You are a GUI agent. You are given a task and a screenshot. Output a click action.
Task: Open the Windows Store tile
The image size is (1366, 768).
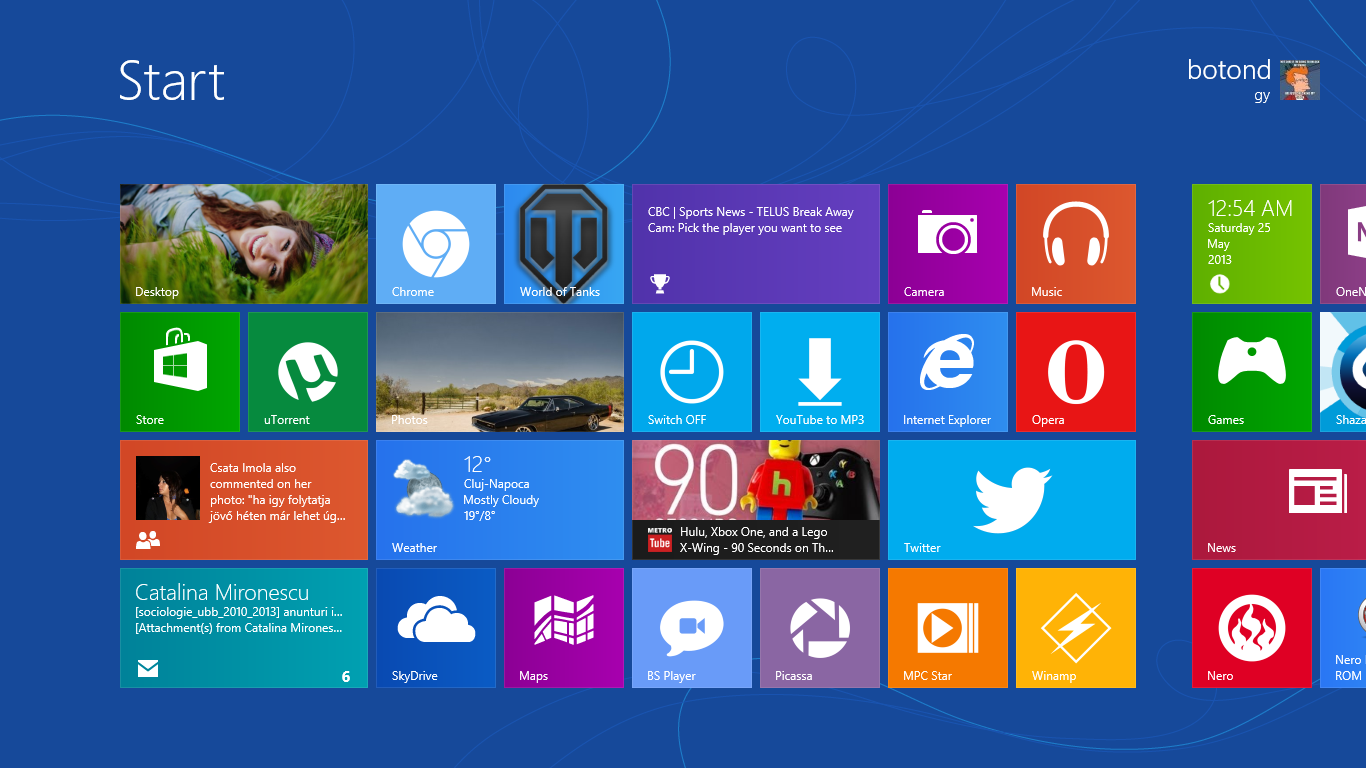[180, 372]
